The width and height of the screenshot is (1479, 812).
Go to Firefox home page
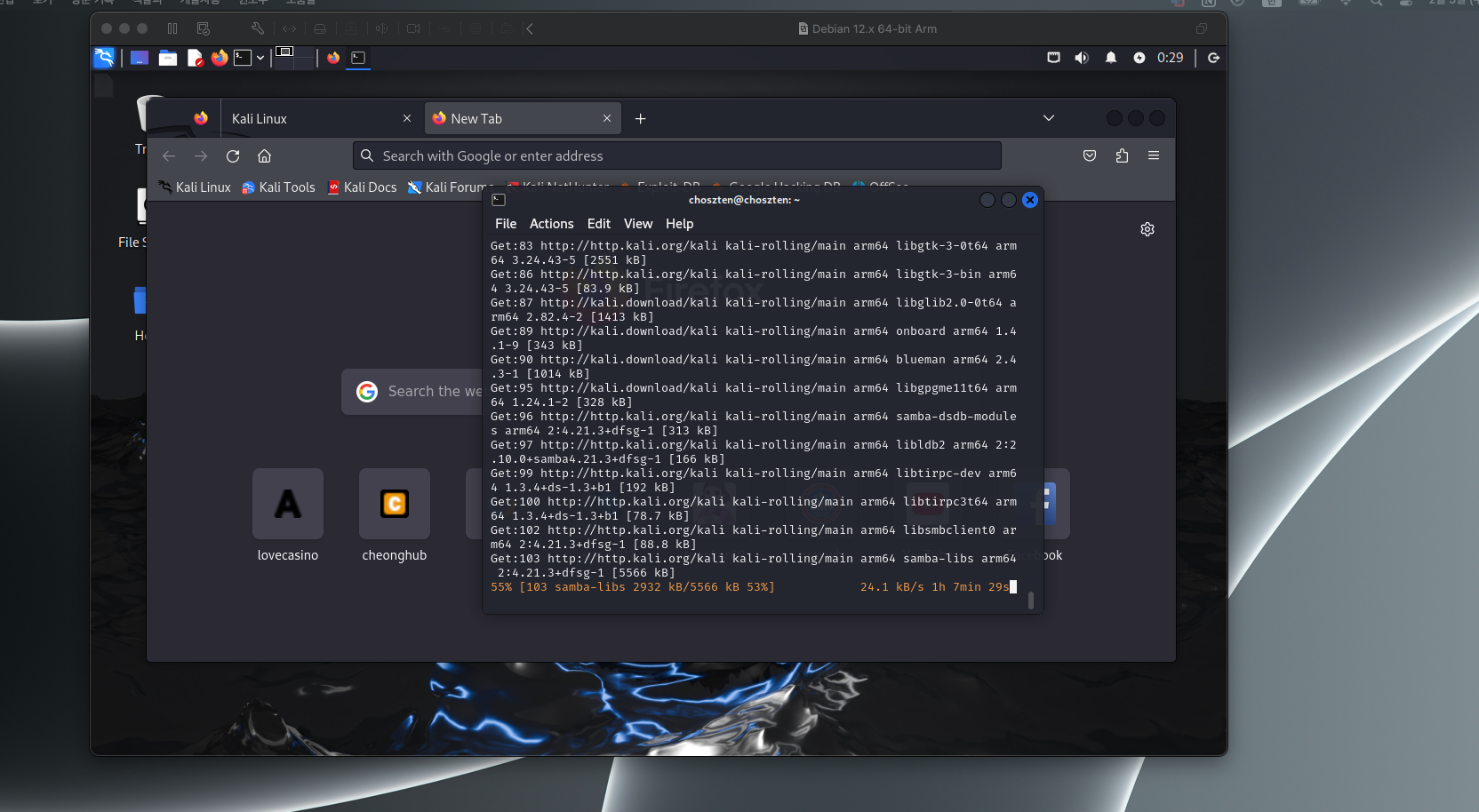[x=264, y=156]
